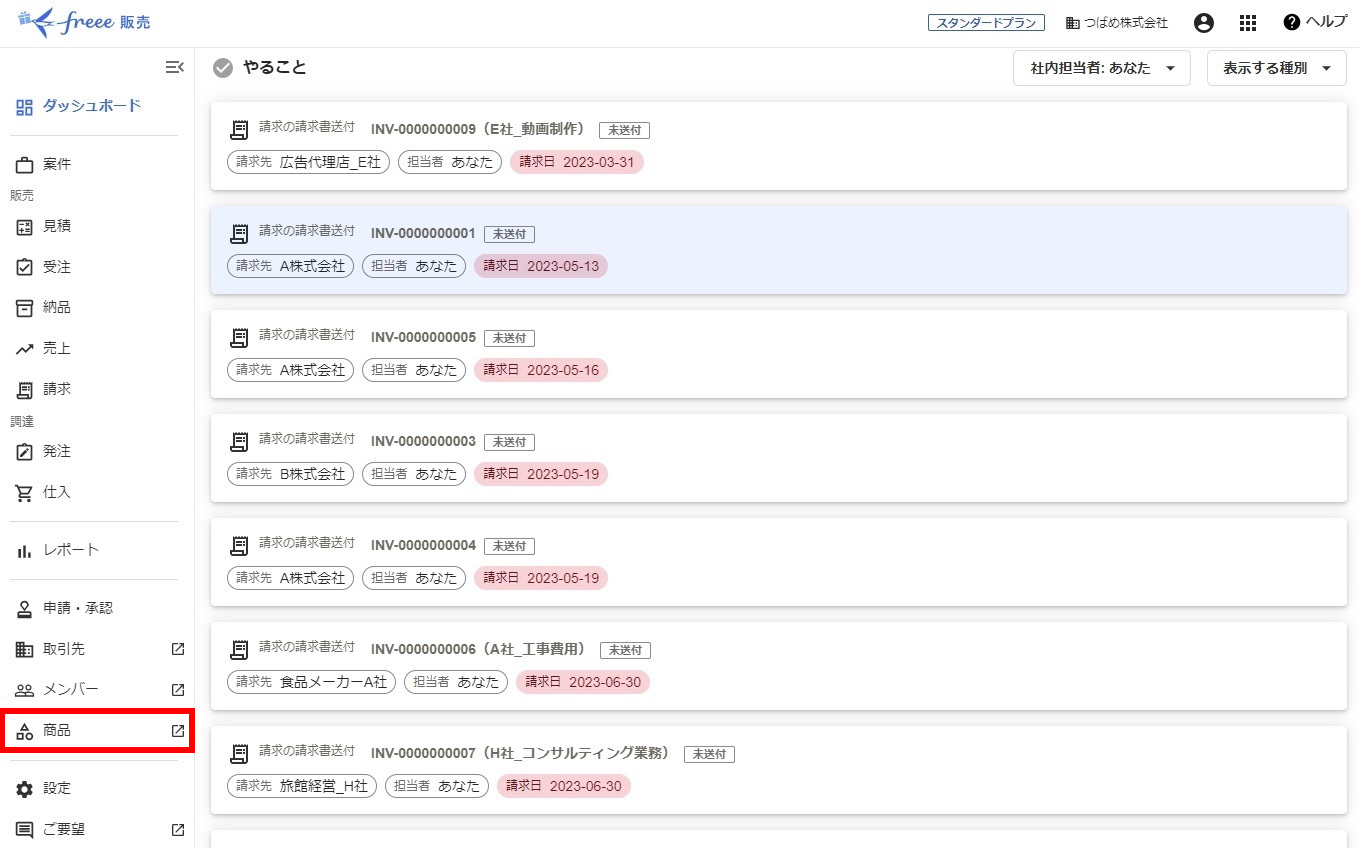The height and width of the screenshot is (848, 1359).
Task: Click the 案件 briefcase icon
Action: tap(25, 165)
